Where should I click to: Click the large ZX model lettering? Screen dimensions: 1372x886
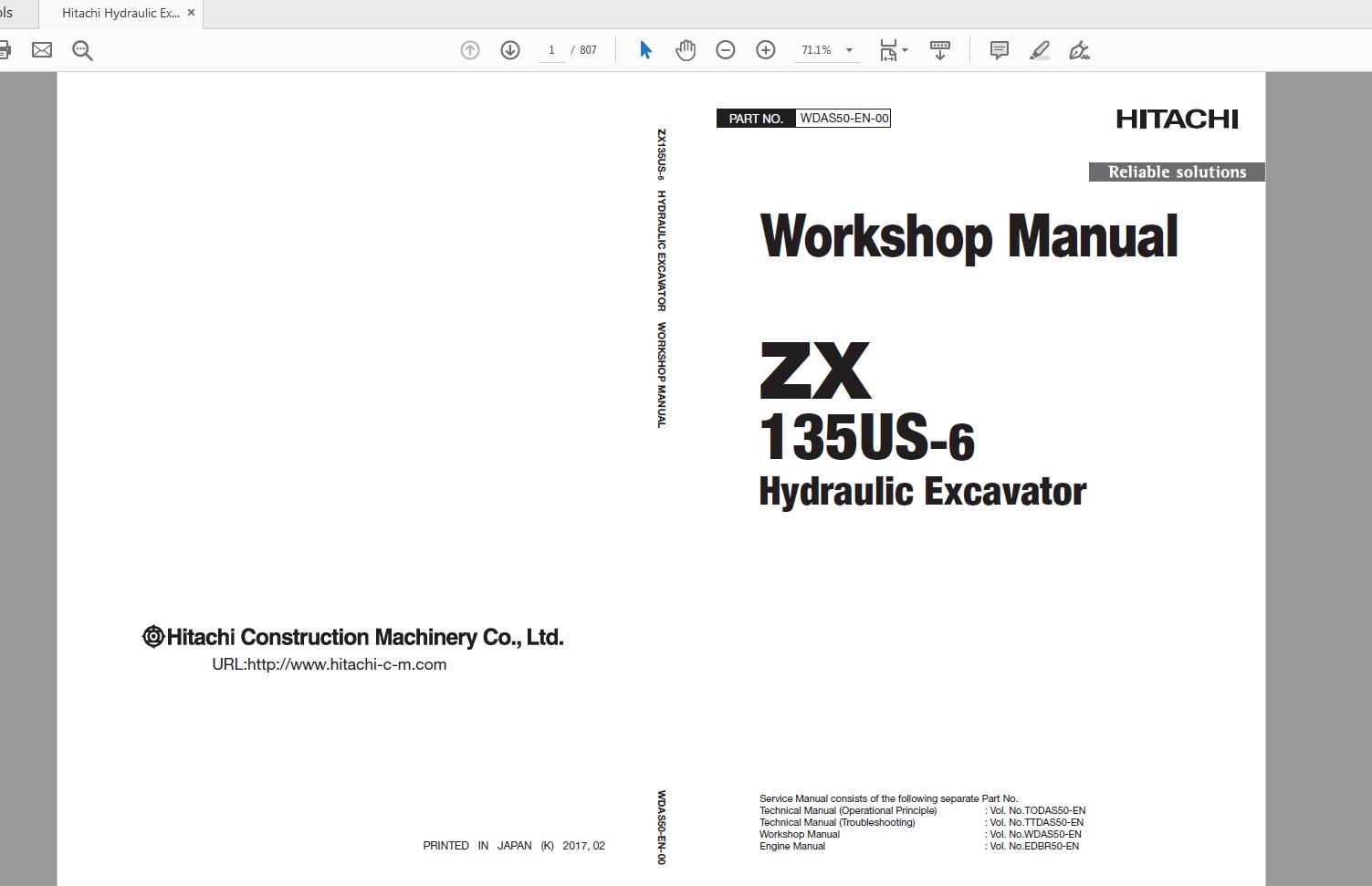tap(815, 370)
